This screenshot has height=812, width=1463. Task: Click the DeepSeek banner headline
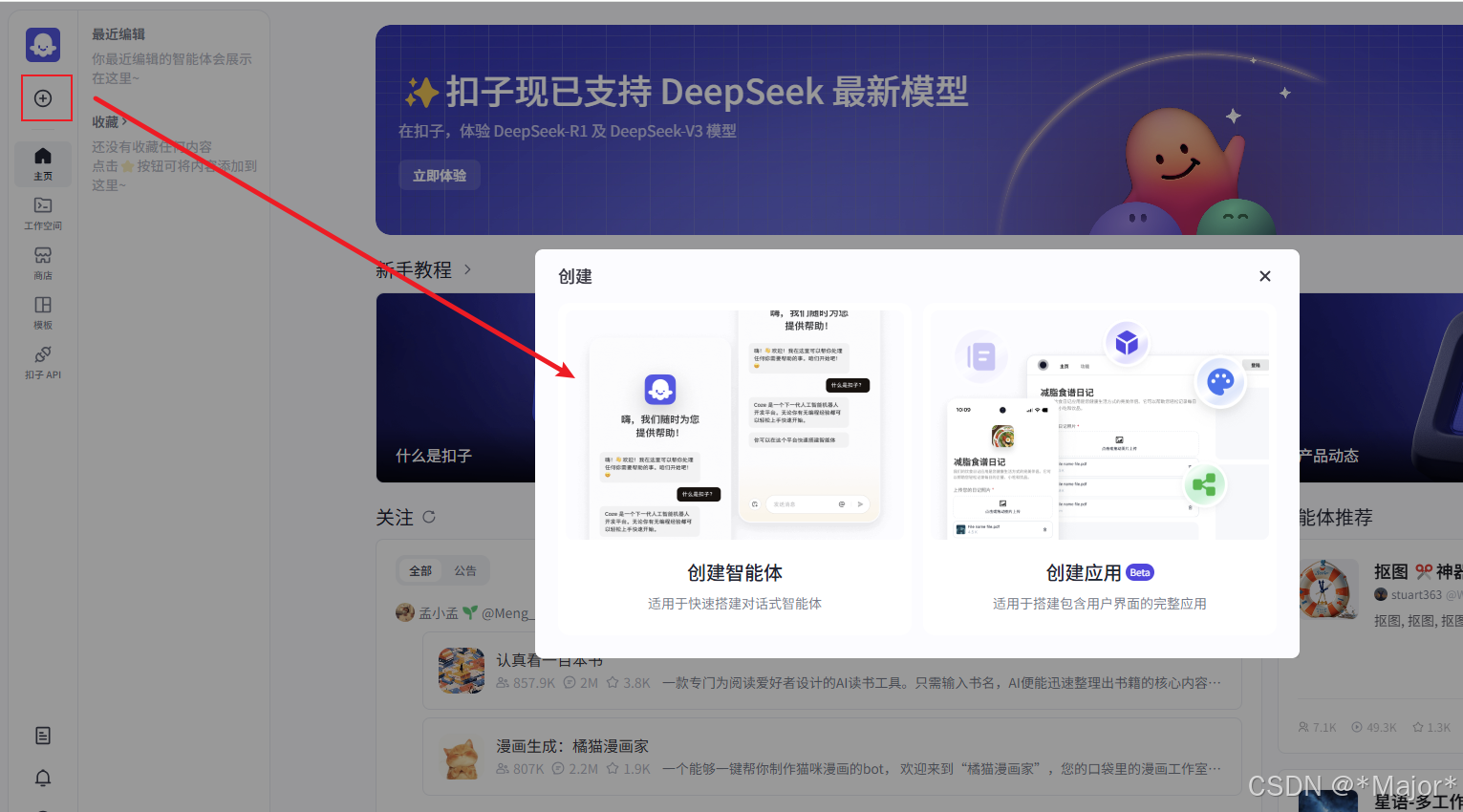click(686, 92)
